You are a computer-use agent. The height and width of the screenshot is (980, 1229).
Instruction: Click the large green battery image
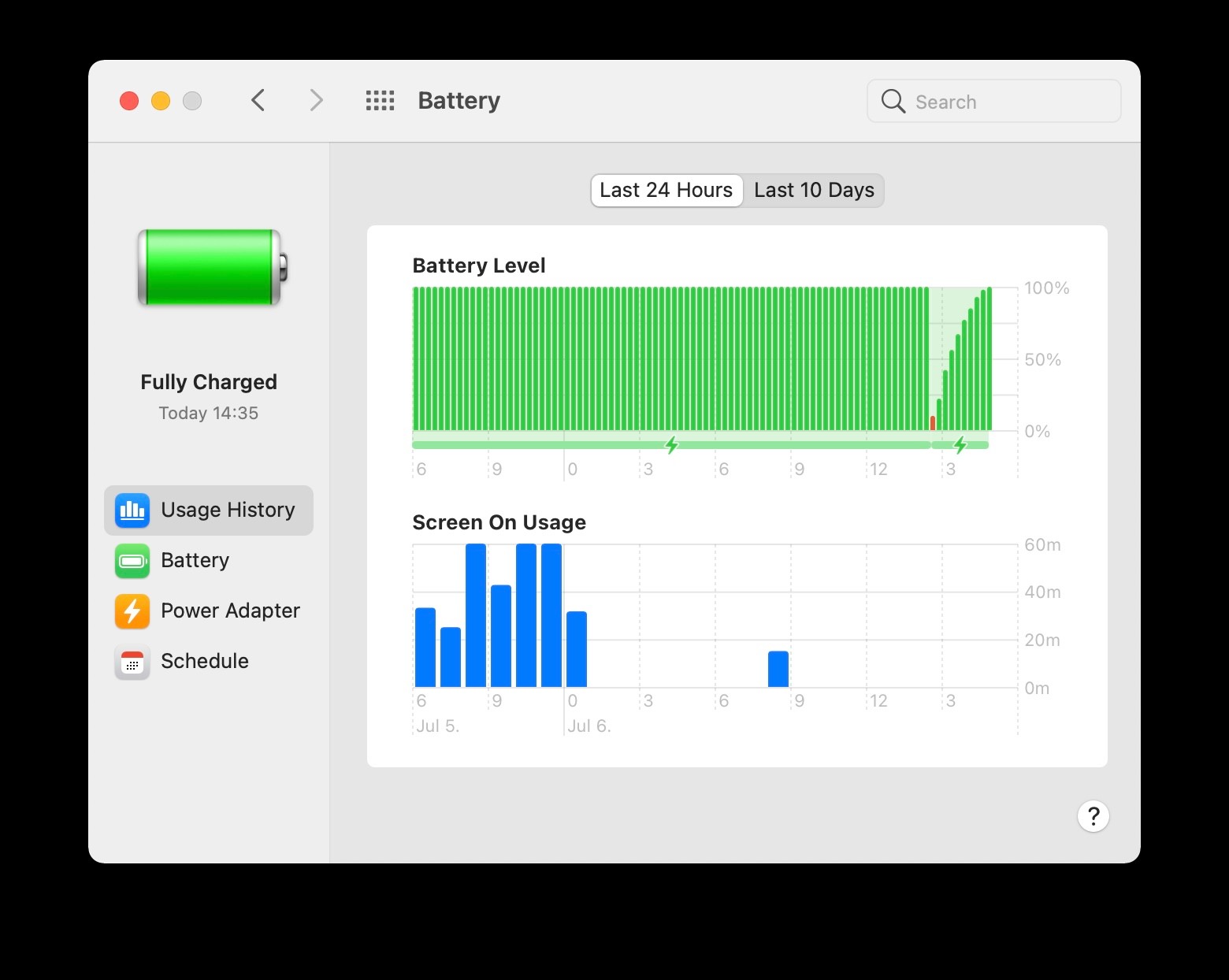pos(212,267)
